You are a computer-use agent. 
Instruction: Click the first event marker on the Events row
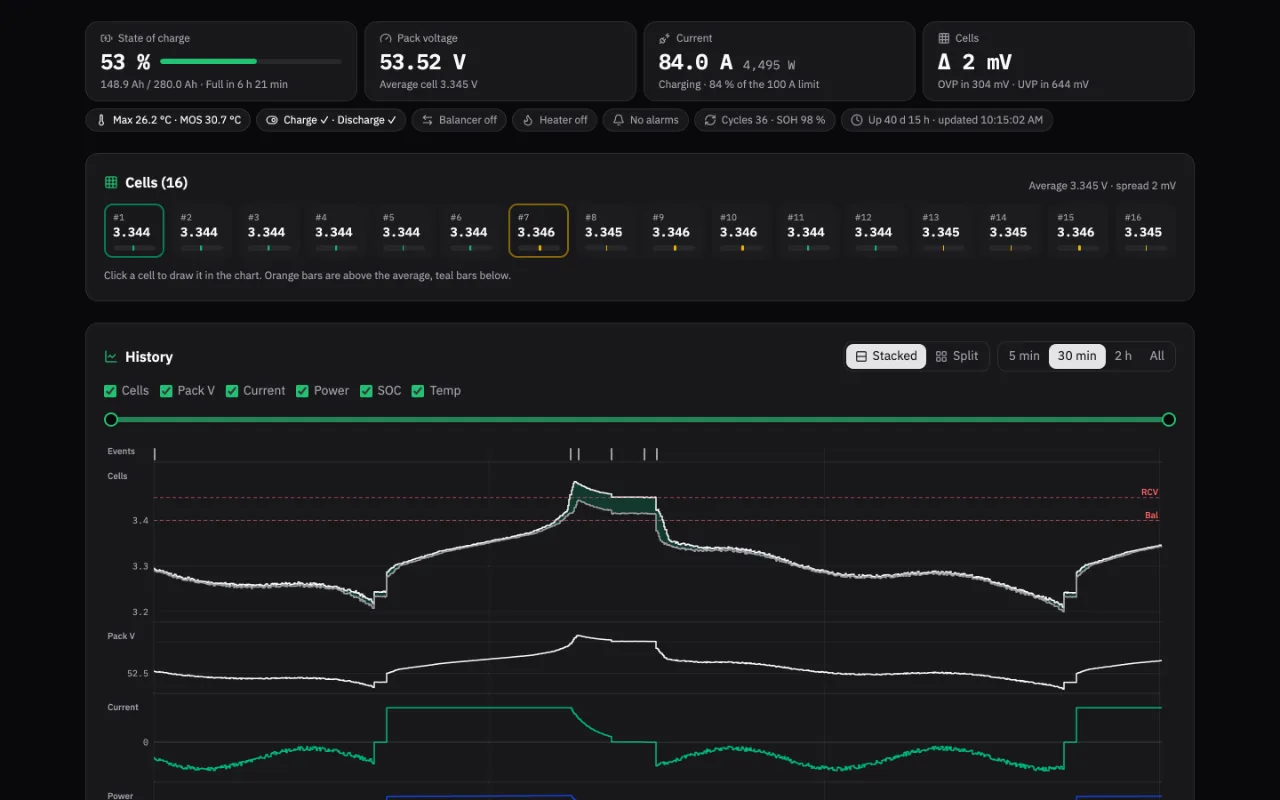[155, 454]
